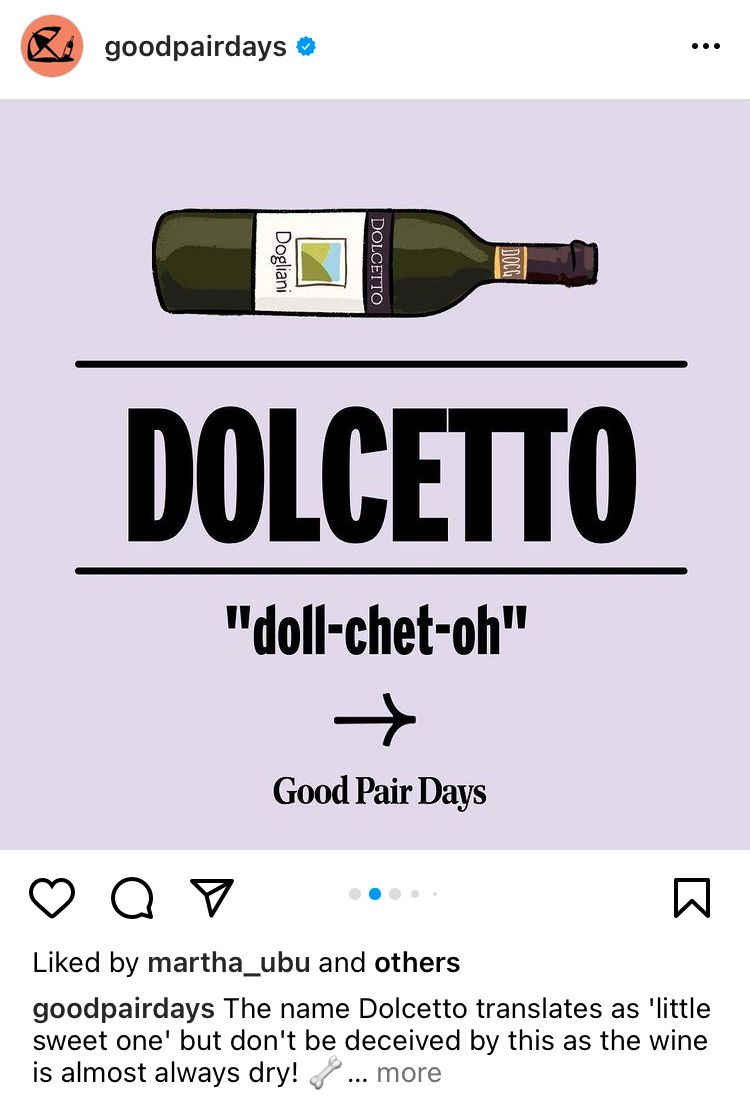Open martha_ubu profile from likes
Viewport: 750px width, 1098px height.
coord(229,963)
